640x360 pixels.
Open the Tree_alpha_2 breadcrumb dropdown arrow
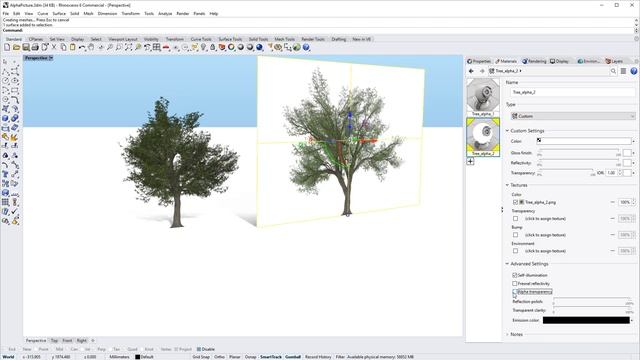pos(520,71)
